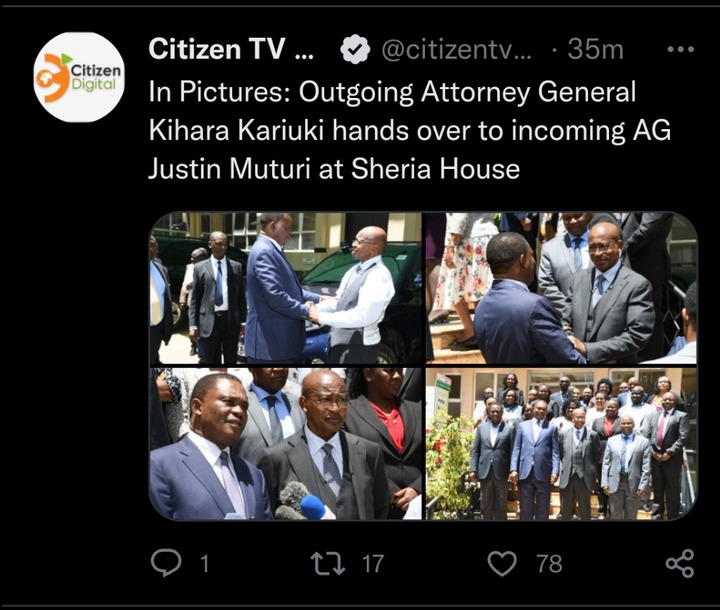View the press briefing microphones photo
Viewport: 720px width, 610px height.
(286, 444)
